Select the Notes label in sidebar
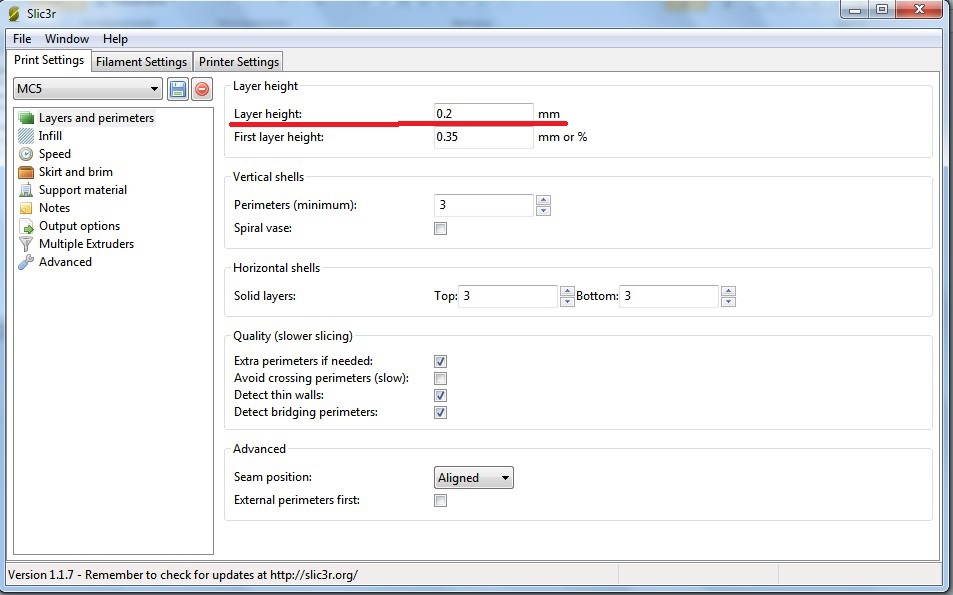The width and height of the screenshot is (953, 595). (55, 208)
